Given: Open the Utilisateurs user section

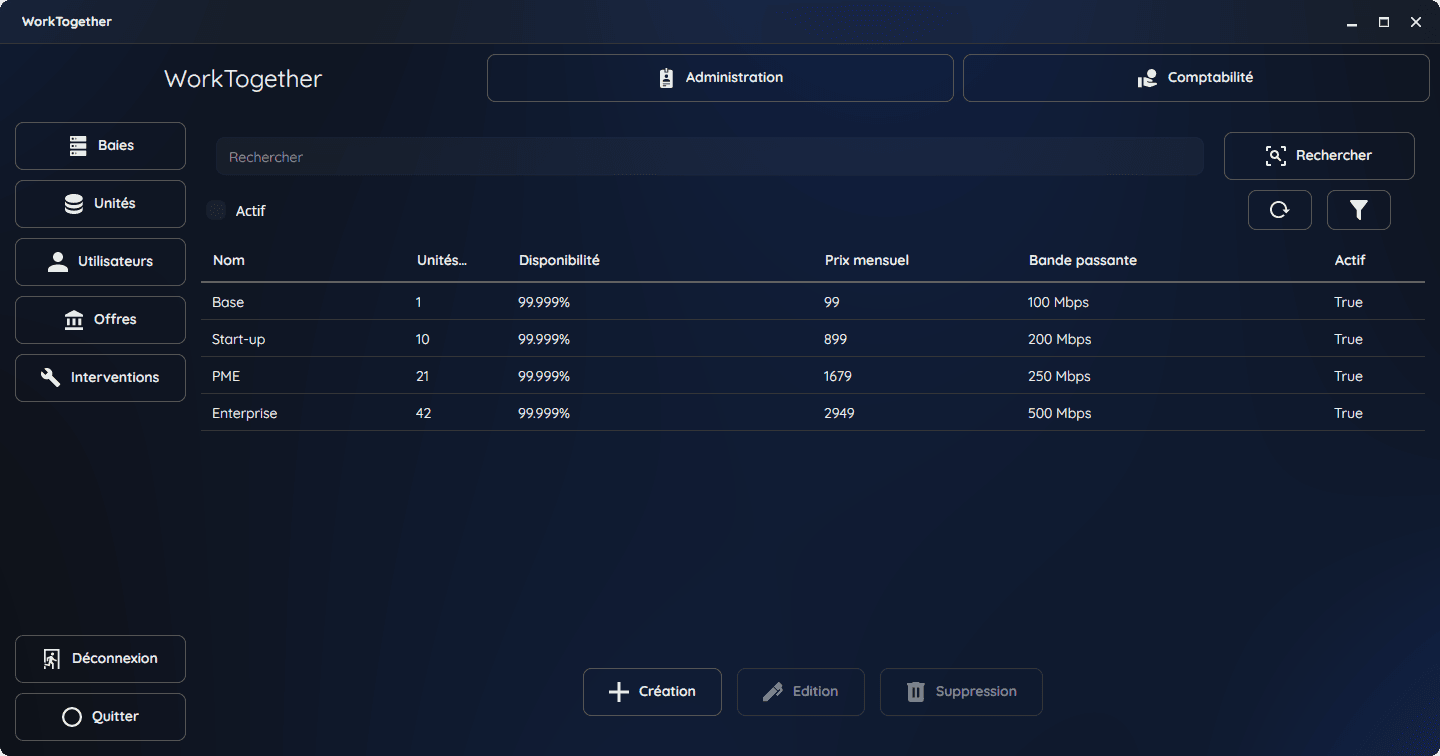Looking at the screenshot, I should pyautogui.click(x=100, y=262).
